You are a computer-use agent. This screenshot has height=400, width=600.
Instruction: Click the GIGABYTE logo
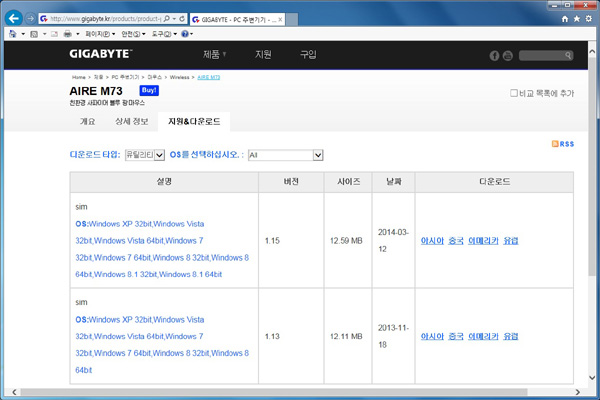point(101,54)
